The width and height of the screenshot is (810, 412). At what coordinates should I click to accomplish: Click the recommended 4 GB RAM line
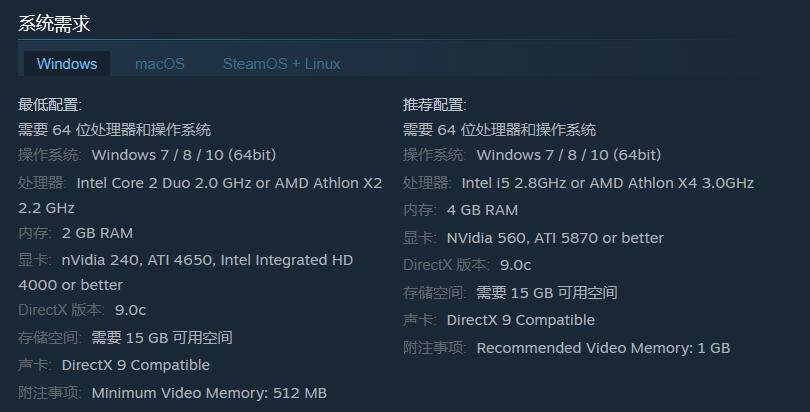click(x=461, y=210)
